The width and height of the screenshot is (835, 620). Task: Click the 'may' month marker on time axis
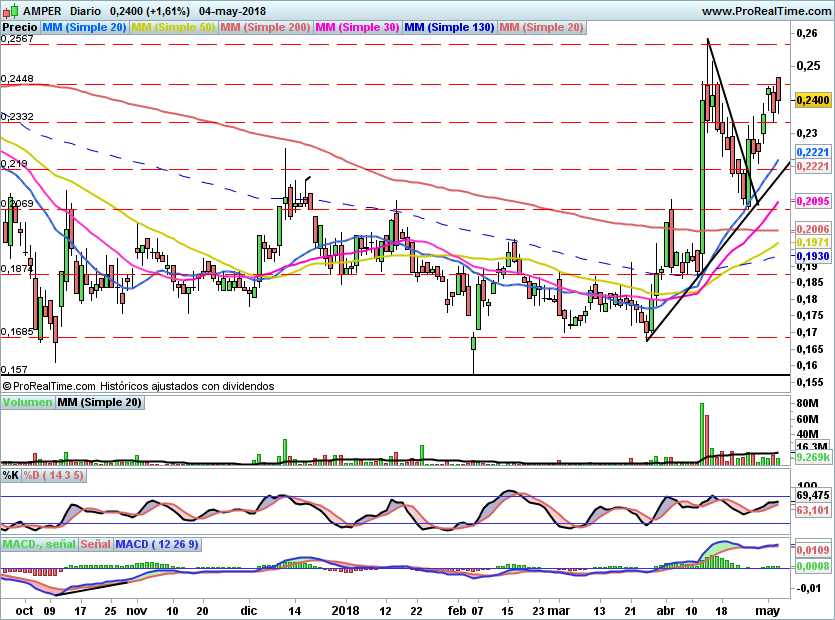click(x=768, y=611)
